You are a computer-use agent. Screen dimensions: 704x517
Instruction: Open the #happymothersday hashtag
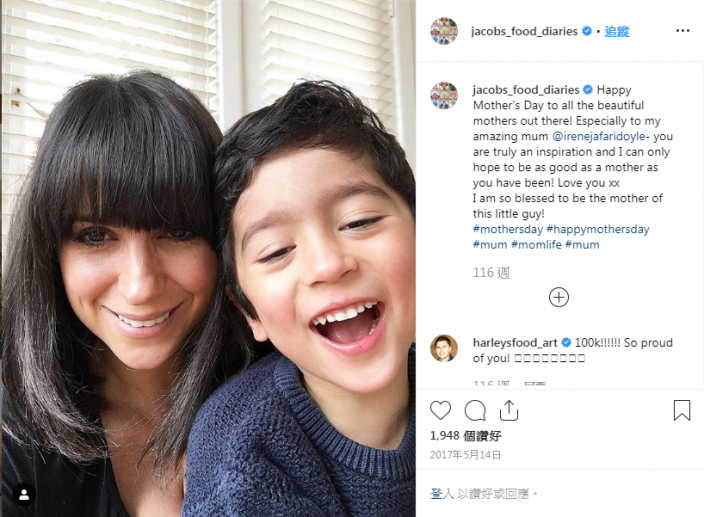(x=598, y=229)
